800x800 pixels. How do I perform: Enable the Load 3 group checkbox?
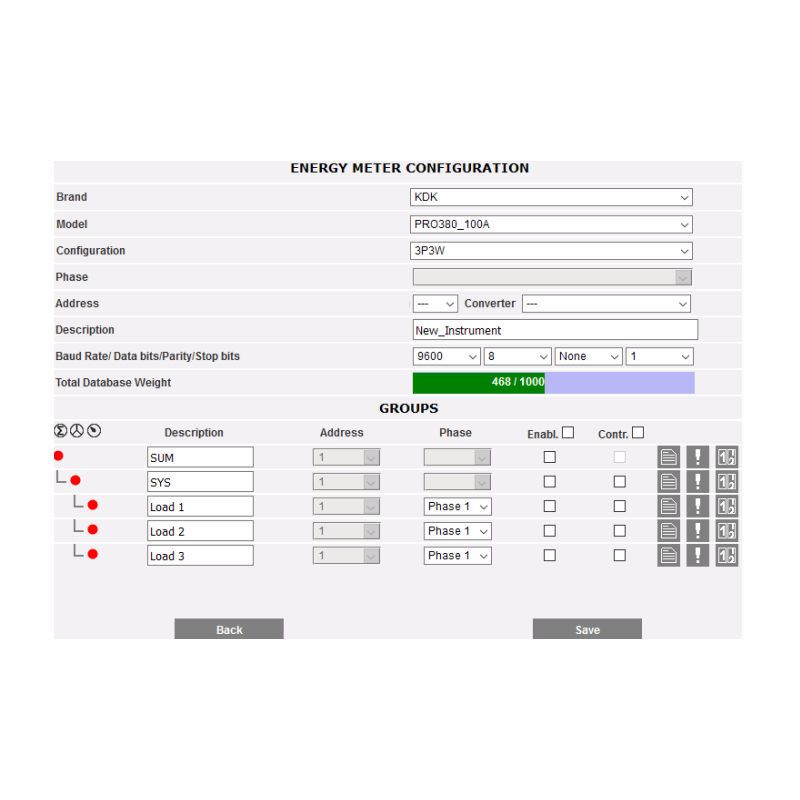click(x=549, y=555)
